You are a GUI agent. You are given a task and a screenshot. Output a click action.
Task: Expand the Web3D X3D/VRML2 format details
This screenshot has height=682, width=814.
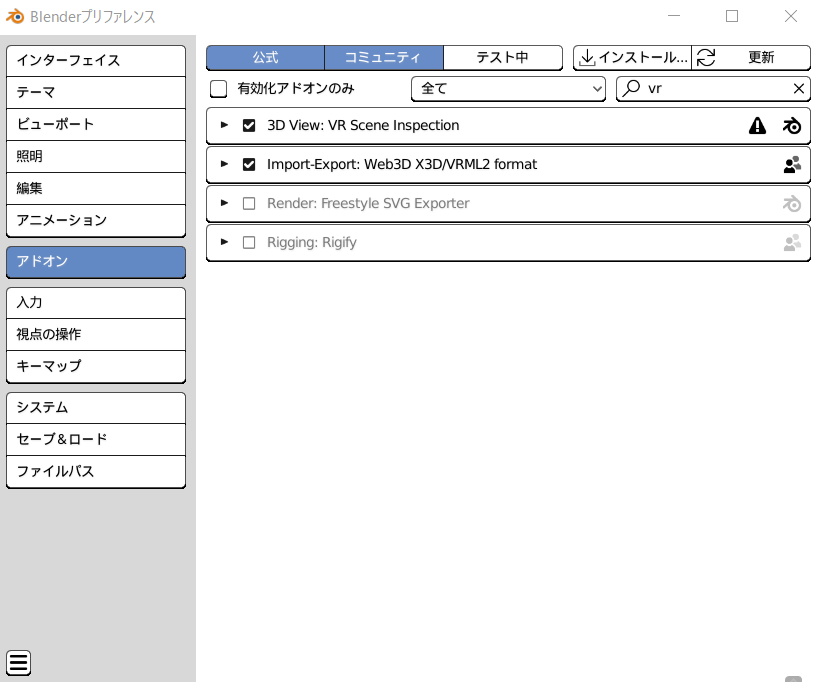point(224,164)
